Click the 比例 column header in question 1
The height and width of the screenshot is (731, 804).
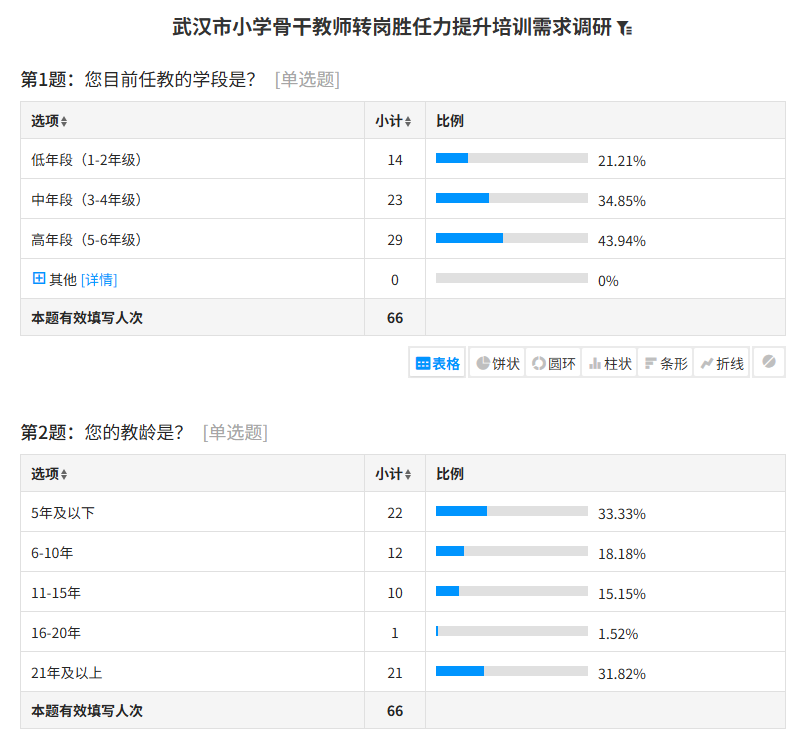click(450, 121)
